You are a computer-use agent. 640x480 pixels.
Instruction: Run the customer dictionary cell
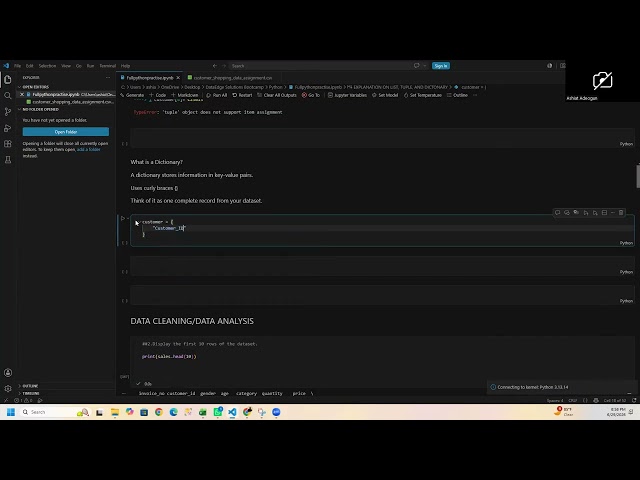pos(123,218)
